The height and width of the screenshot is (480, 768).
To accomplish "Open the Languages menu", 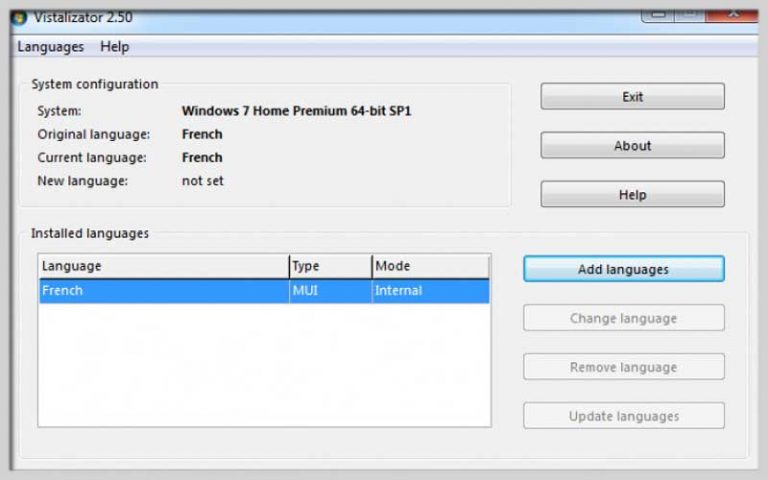I will point(50,47).
